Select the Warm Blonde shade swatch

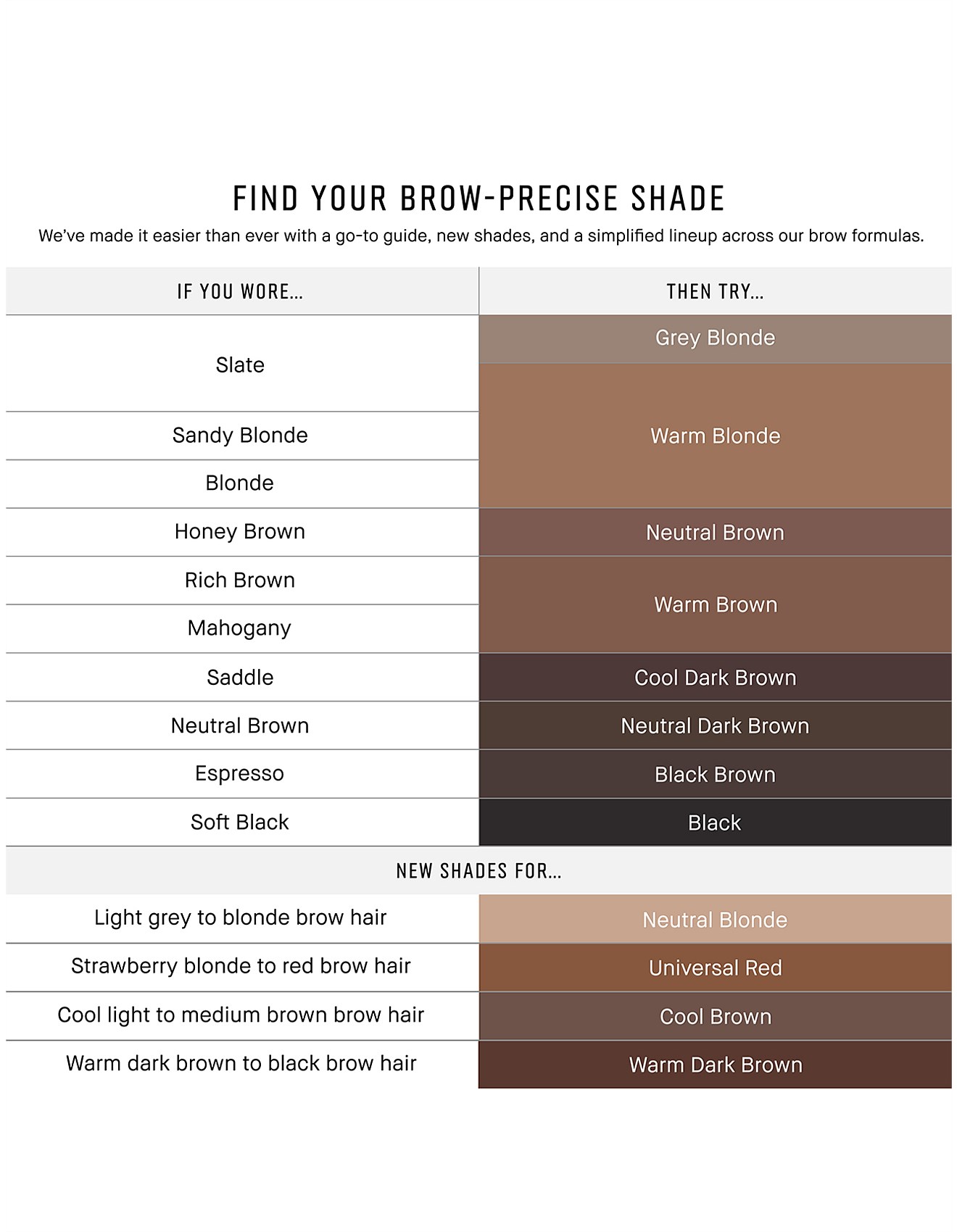click(715, 436)
